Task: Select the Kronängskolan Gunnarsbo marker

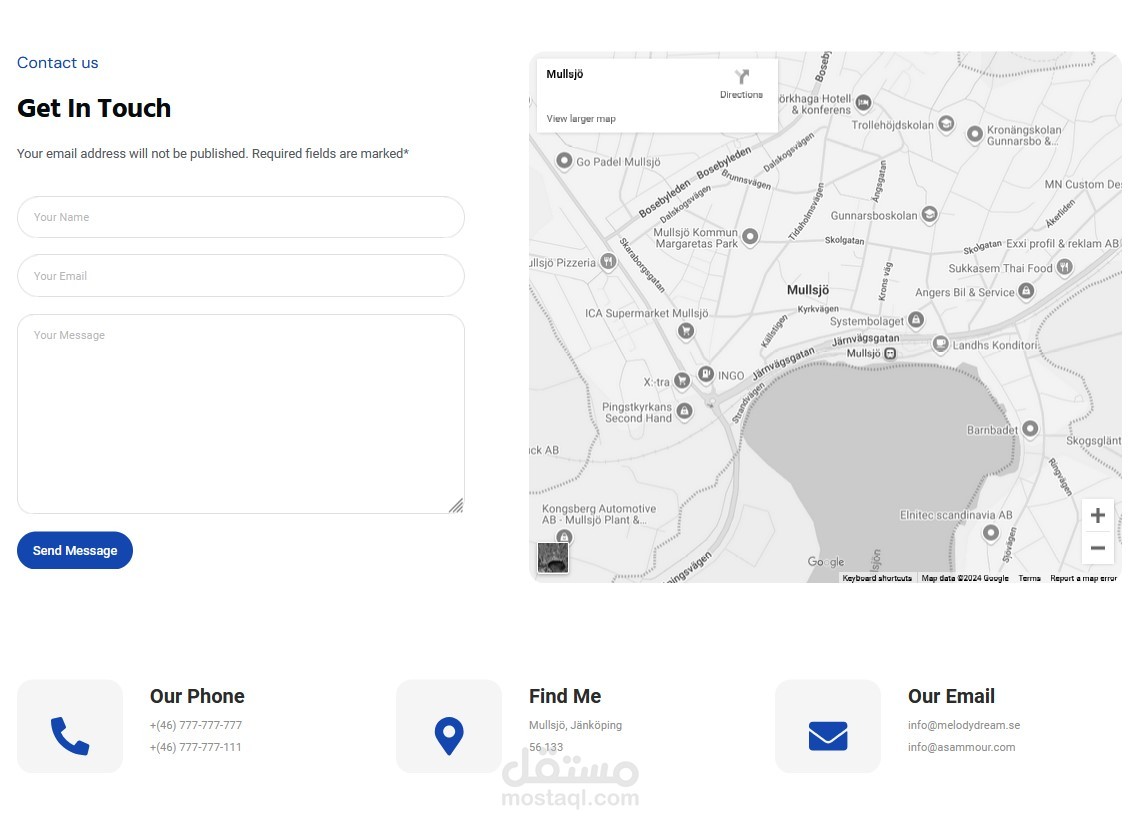Action: 974,134
